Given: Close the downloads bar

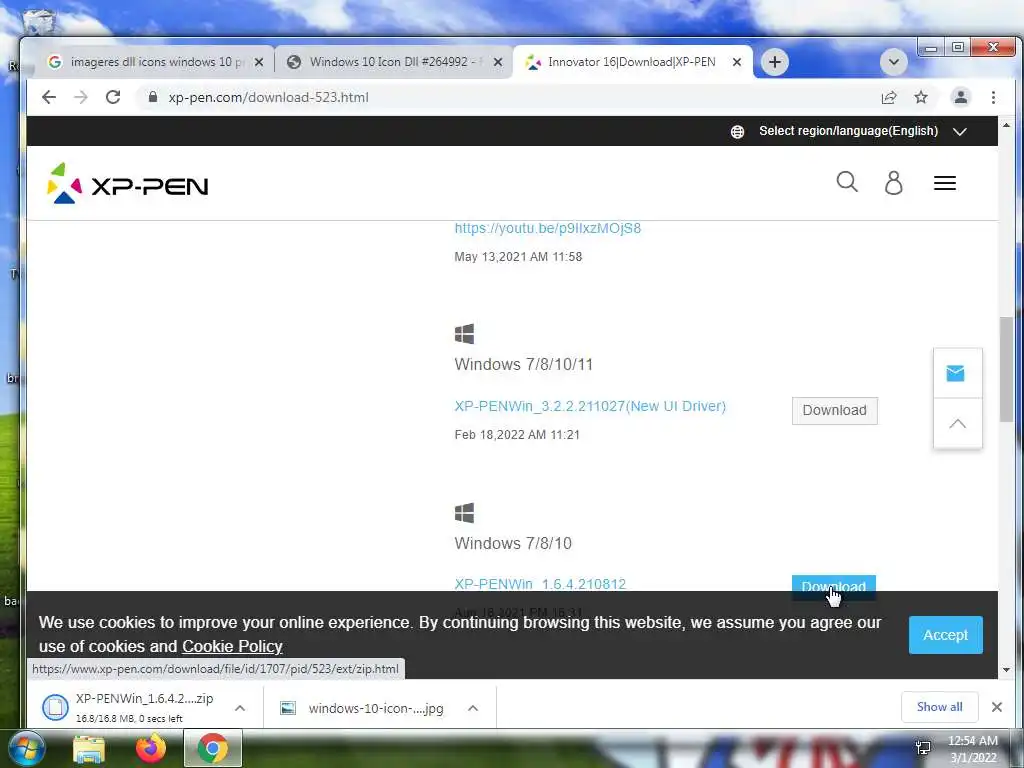Looking at the screenshot, I should (x=997, y=707).
